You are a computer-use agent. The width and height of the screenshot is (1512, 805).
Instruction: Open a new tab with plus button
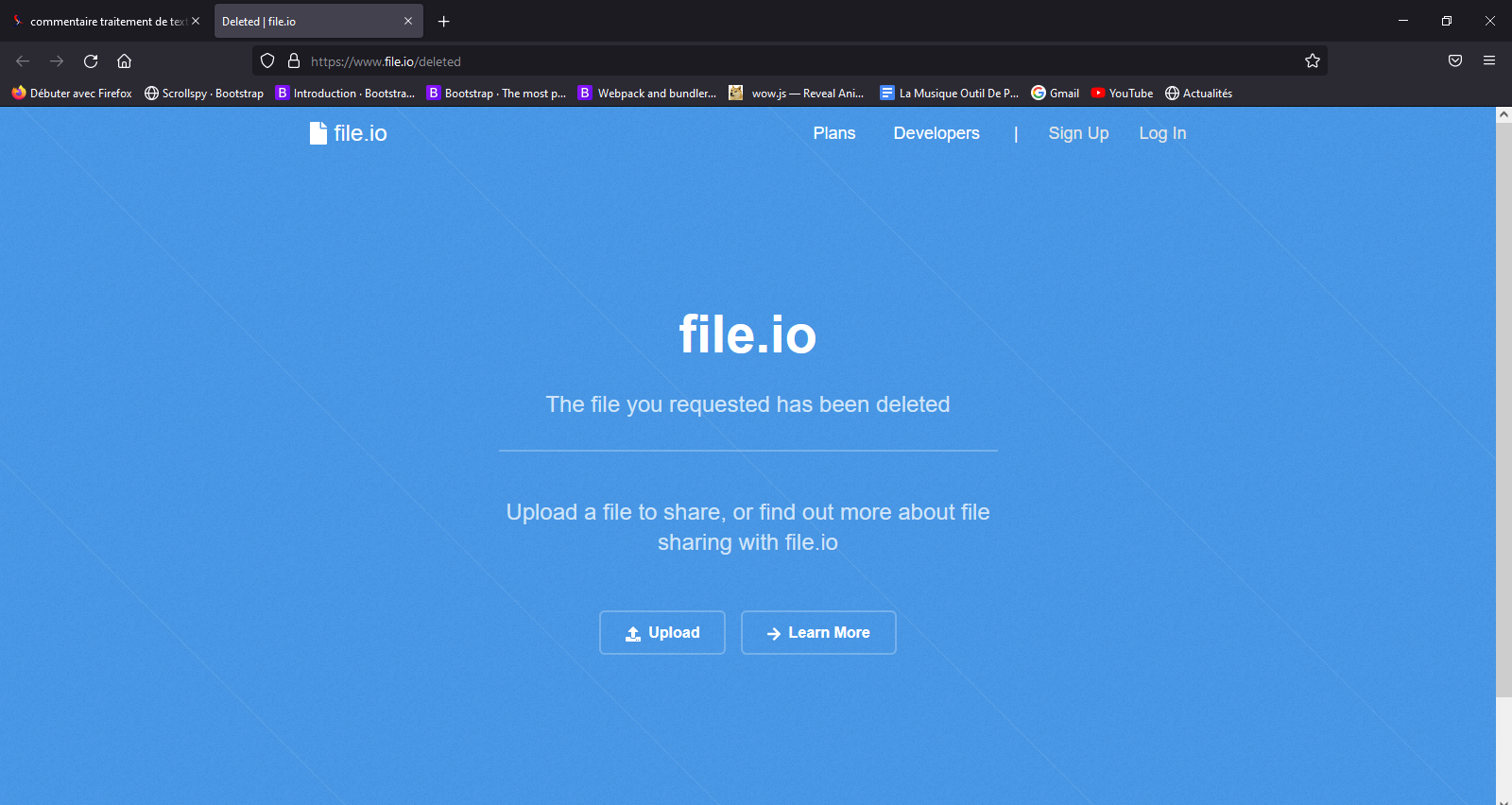[443, 21]
